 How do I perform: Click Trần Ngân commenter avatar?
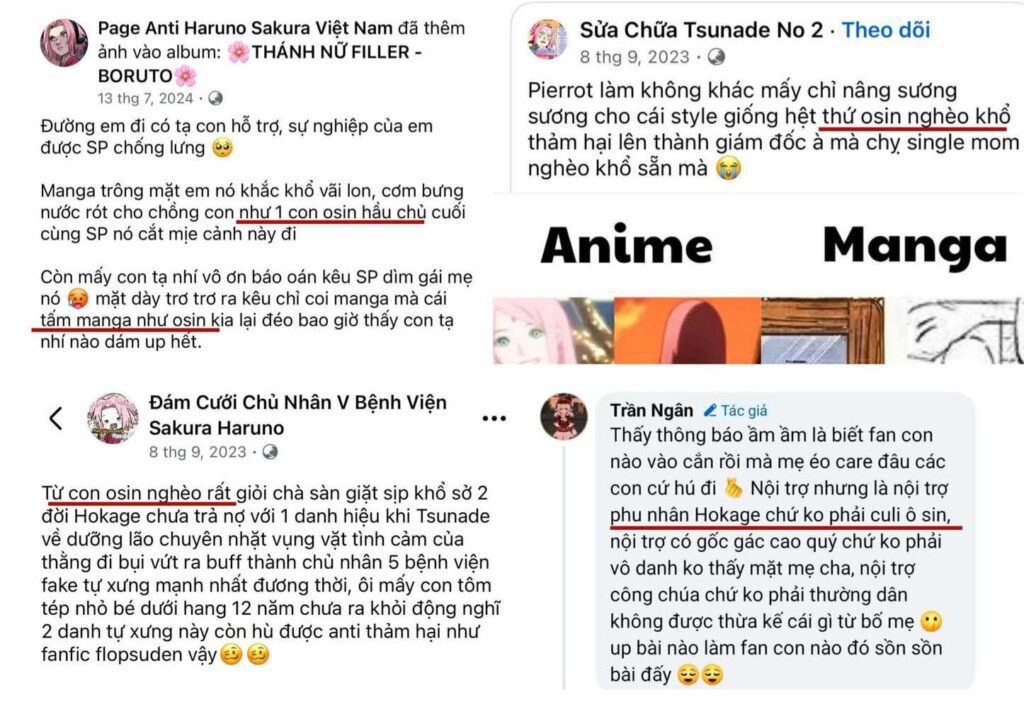coord(564,416)
